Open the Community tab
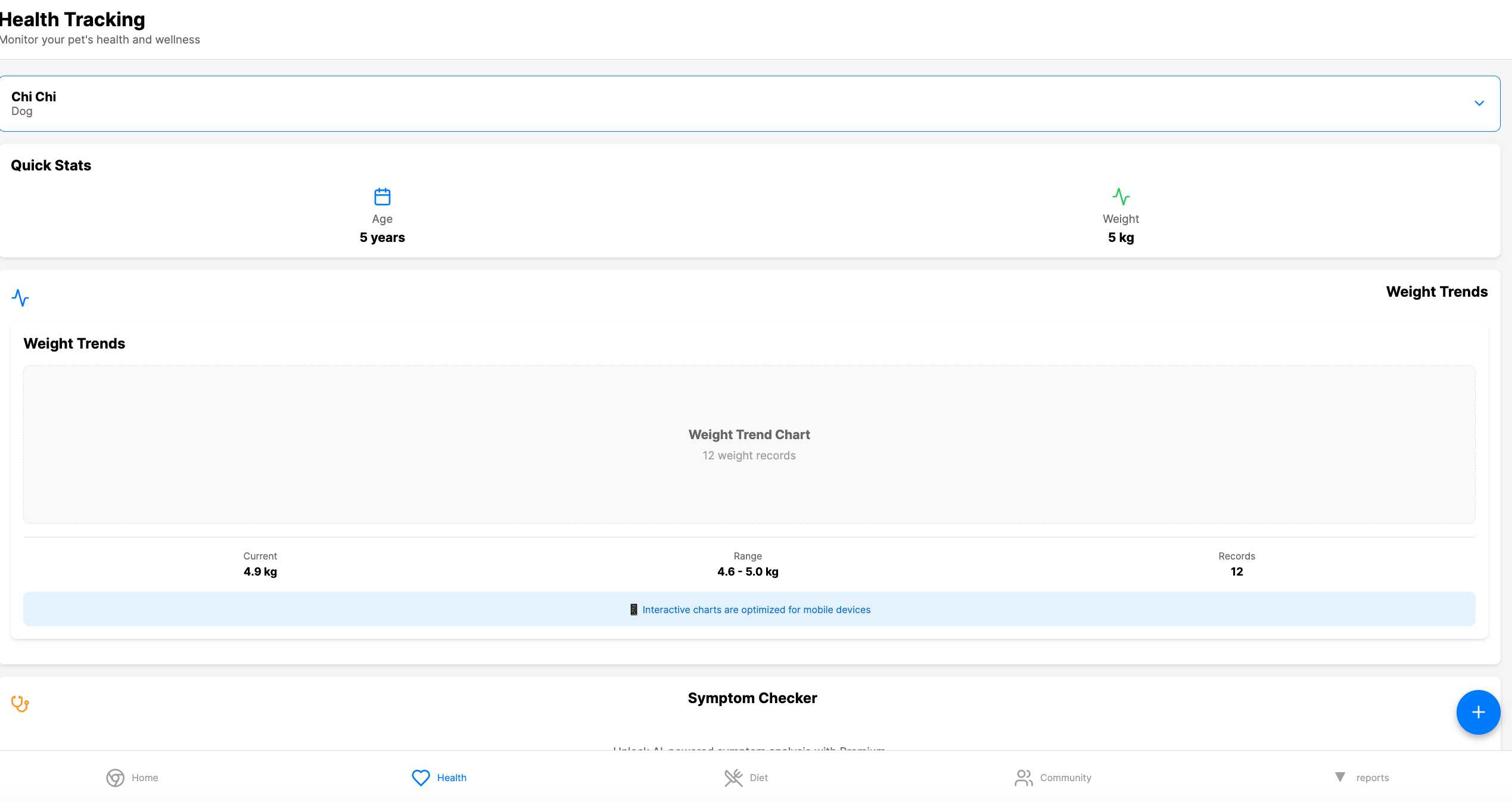This screenshot has height=802, width=1512. [1065, 778]
